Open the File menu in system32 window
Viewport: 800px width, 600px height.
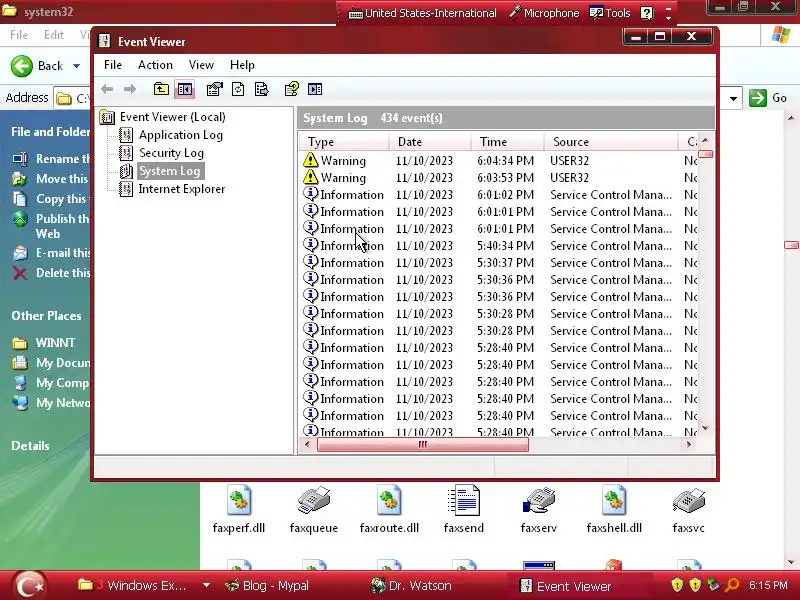[x=19, y=35]
